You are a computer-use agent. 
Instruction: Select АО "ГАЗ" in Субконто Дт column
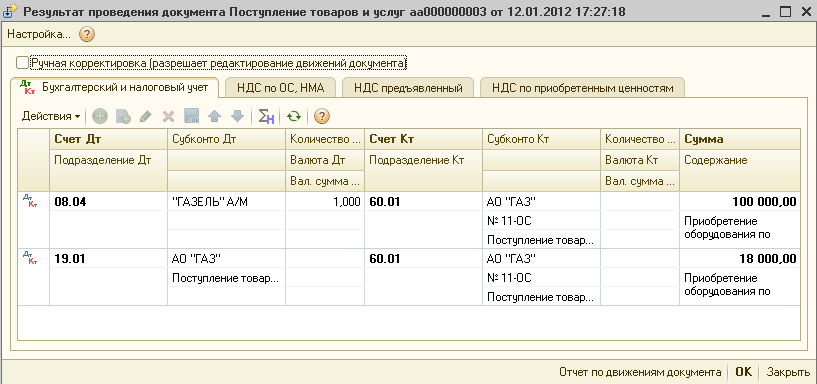point(226,259)
